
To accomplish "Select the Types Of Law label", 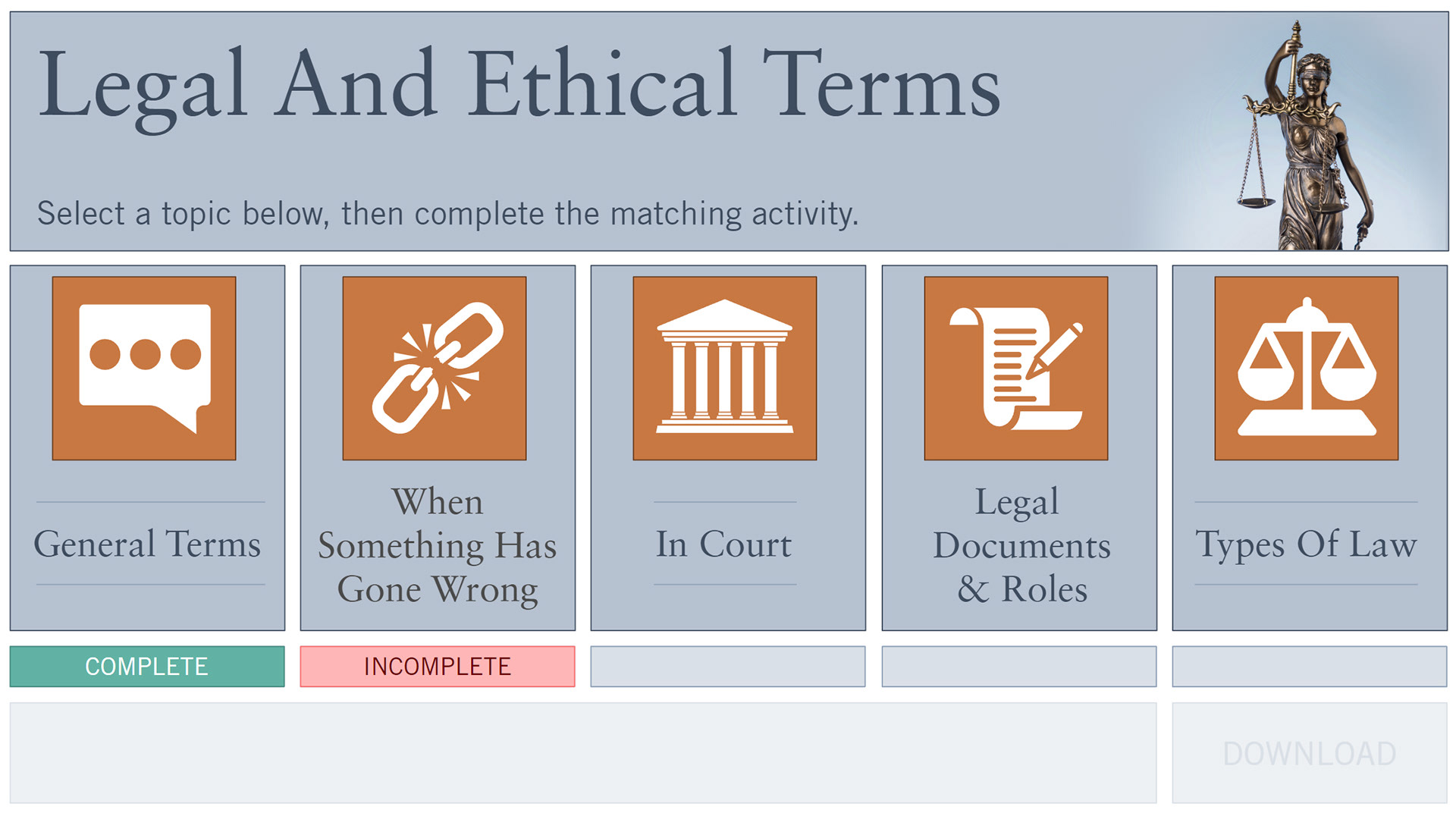I will pyautogui.click(x=1306, y=544).
